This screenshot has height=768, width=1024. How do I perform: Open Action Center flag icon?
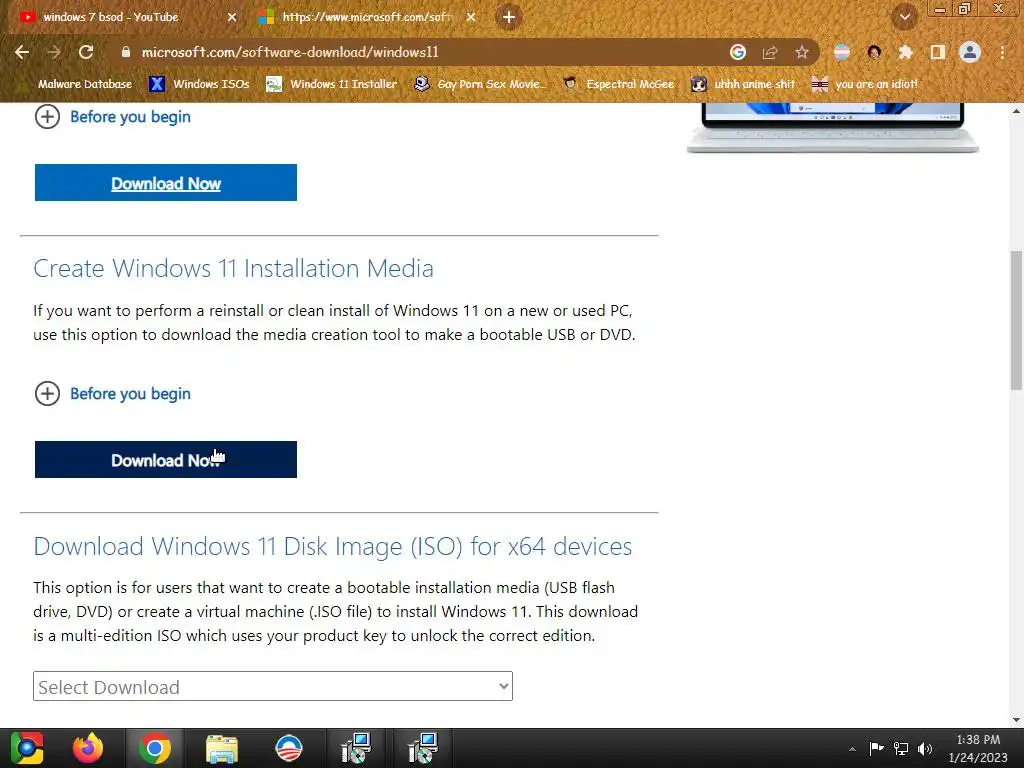tap(876, 748)
